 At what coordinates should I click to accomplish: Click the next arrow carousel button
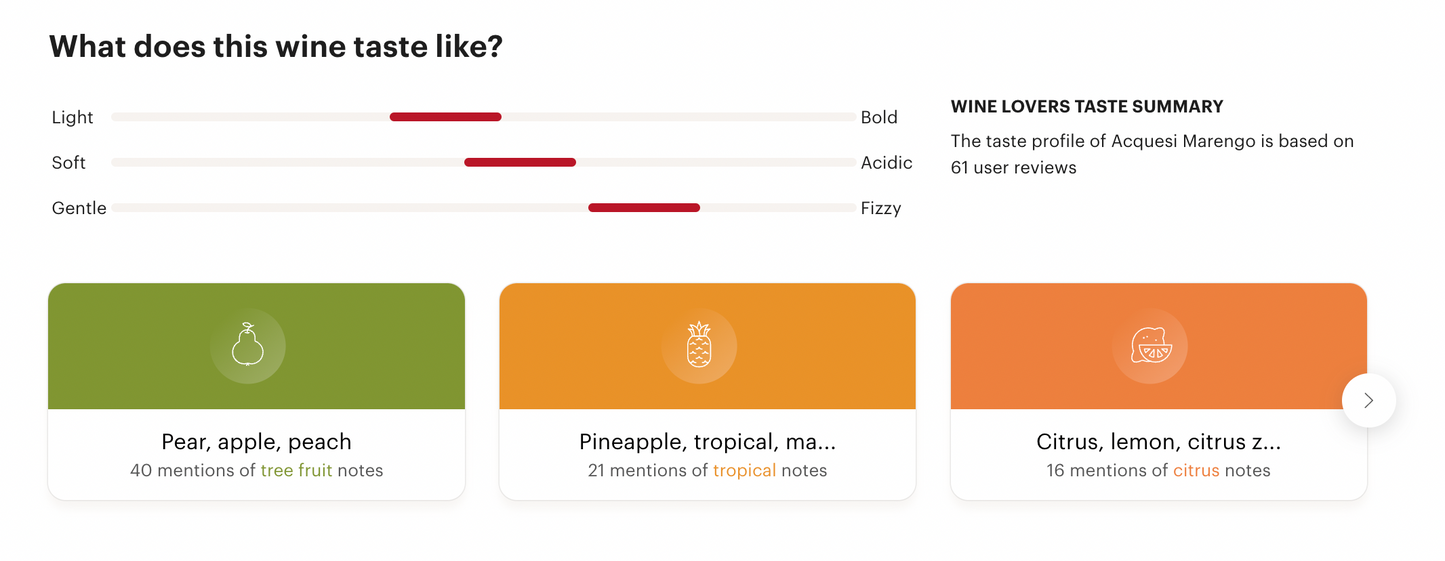click(x=1368, y=400)
